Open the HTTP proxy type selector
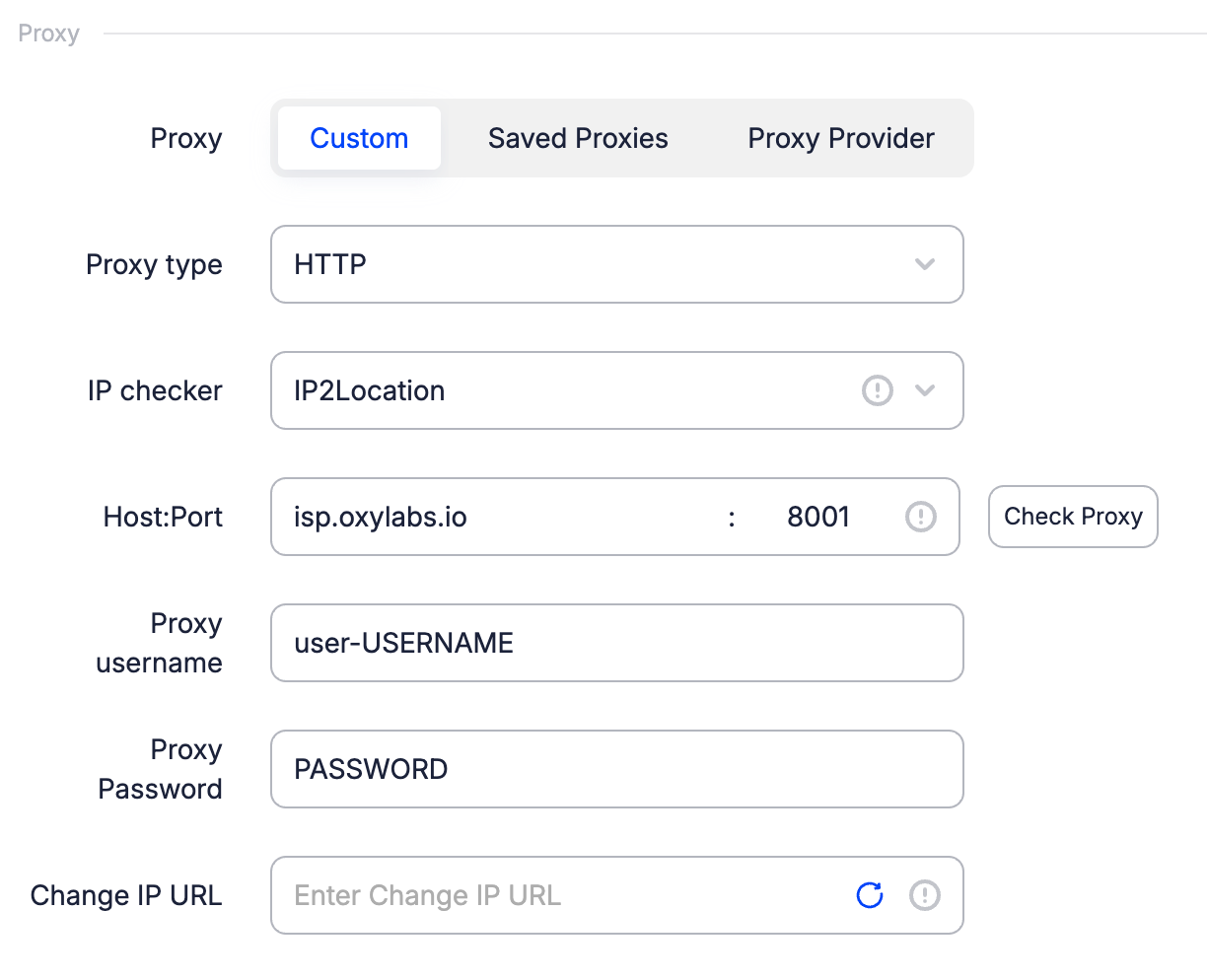This screenshot has width=1207, height=980. click(592, 264)
